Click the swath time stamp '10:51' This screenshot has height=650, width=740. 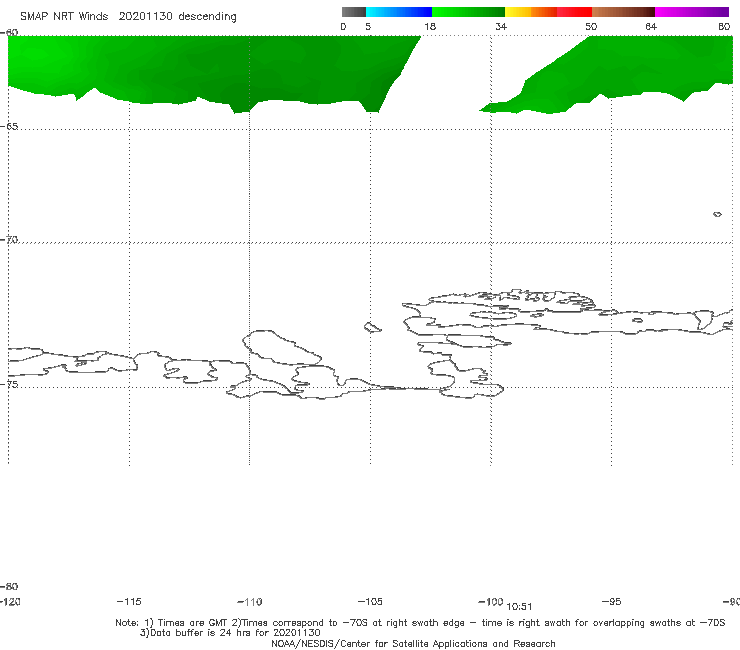(519, 607)
